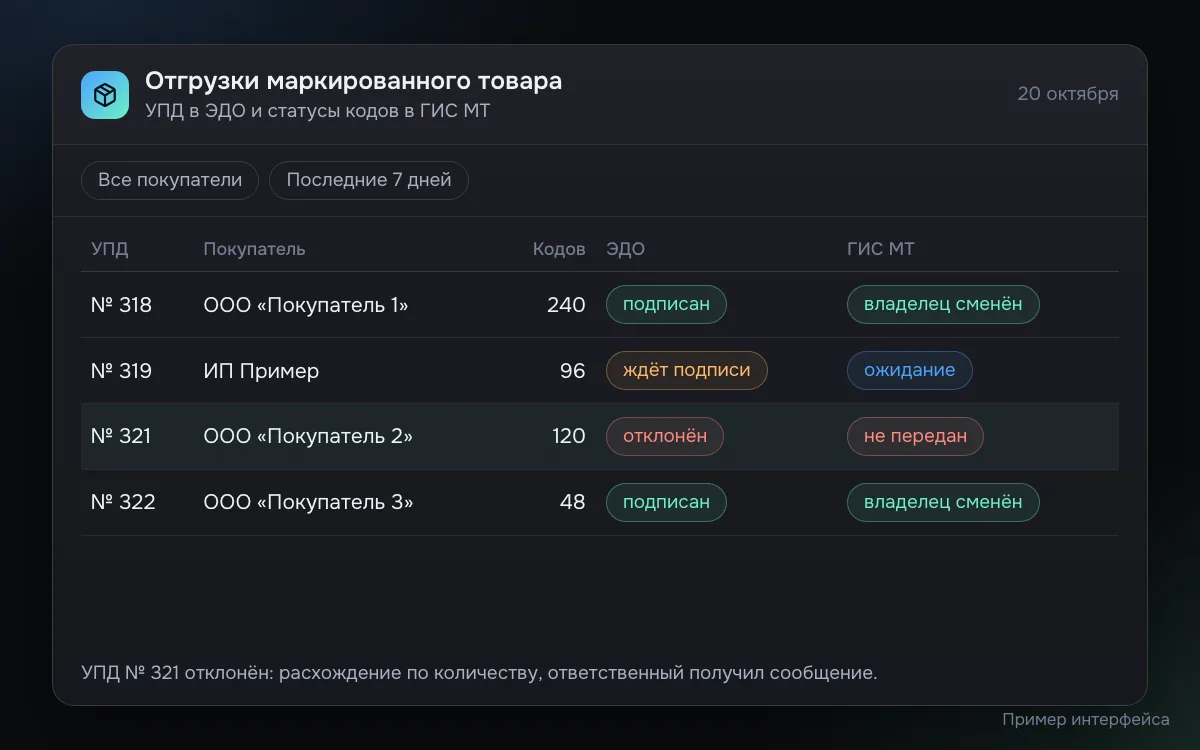Click the "подписан" badge for № 318
1200x750 pixels.
[x=666, y=305]
